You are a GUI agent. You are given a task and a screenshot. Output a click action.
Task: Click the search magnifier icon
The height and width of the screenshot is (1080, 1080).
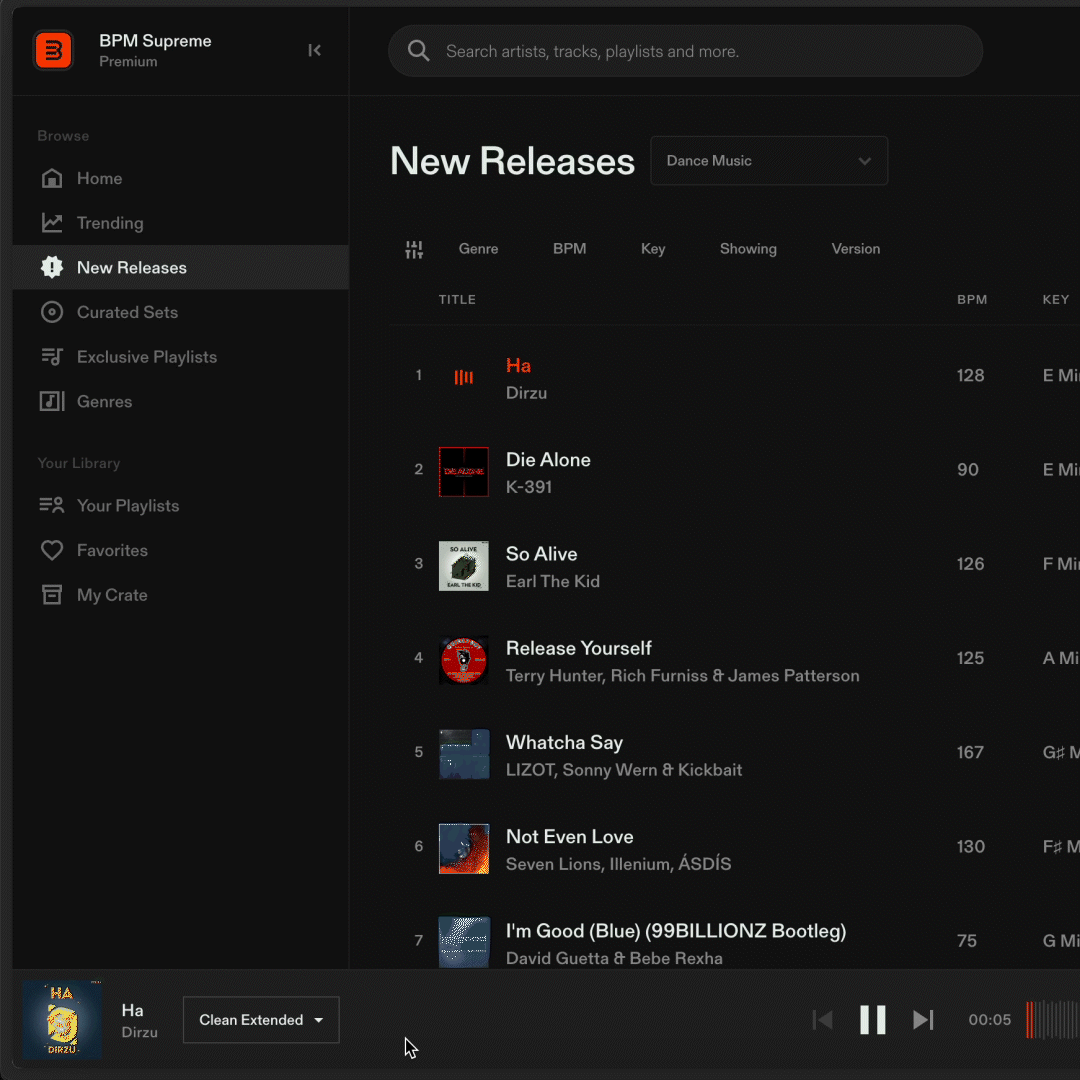click(x=418, y=51)
